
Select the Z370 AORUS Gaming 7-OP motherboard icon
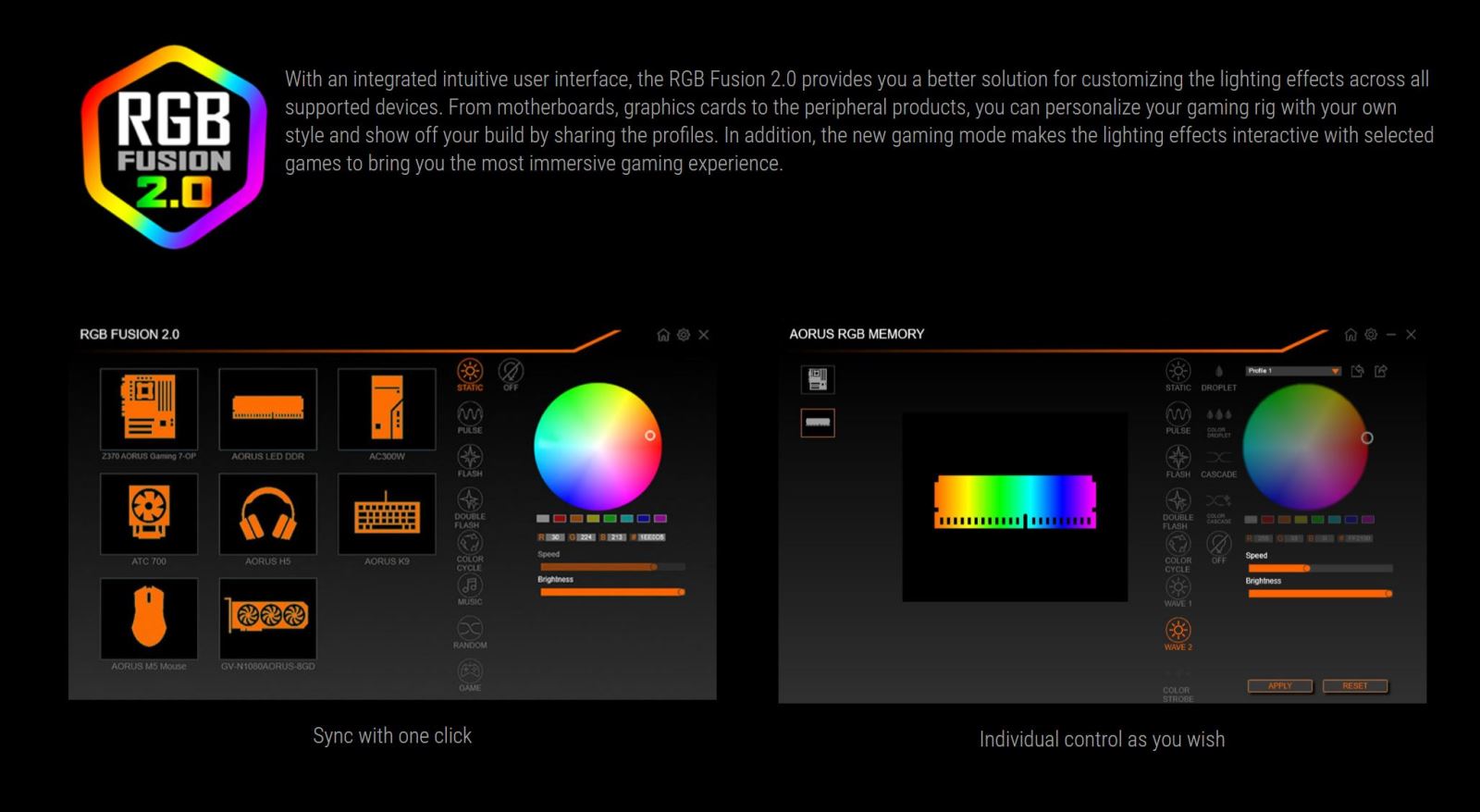coord(149,409)
